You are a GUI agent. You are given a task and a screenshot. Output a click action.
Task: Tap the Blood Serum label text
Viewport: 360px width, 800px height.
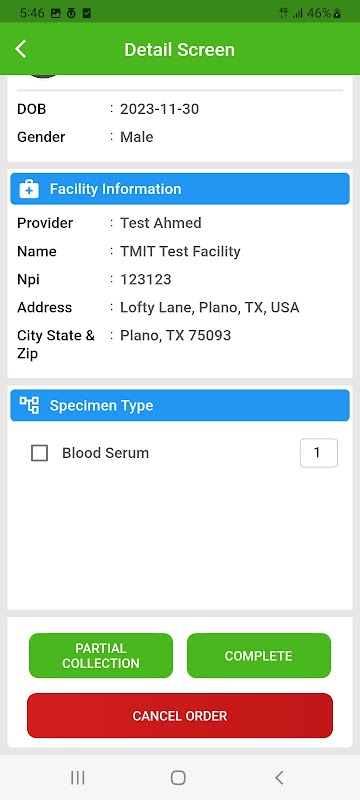[x=106, y=453]
